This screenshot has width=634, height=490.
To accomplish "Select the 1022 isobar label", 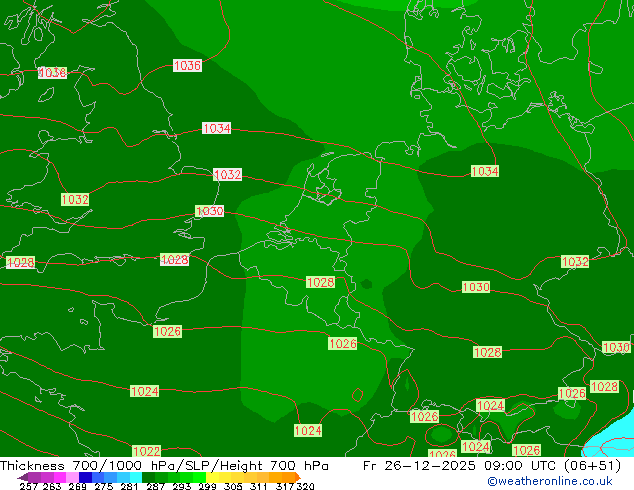I will [146, 451].
